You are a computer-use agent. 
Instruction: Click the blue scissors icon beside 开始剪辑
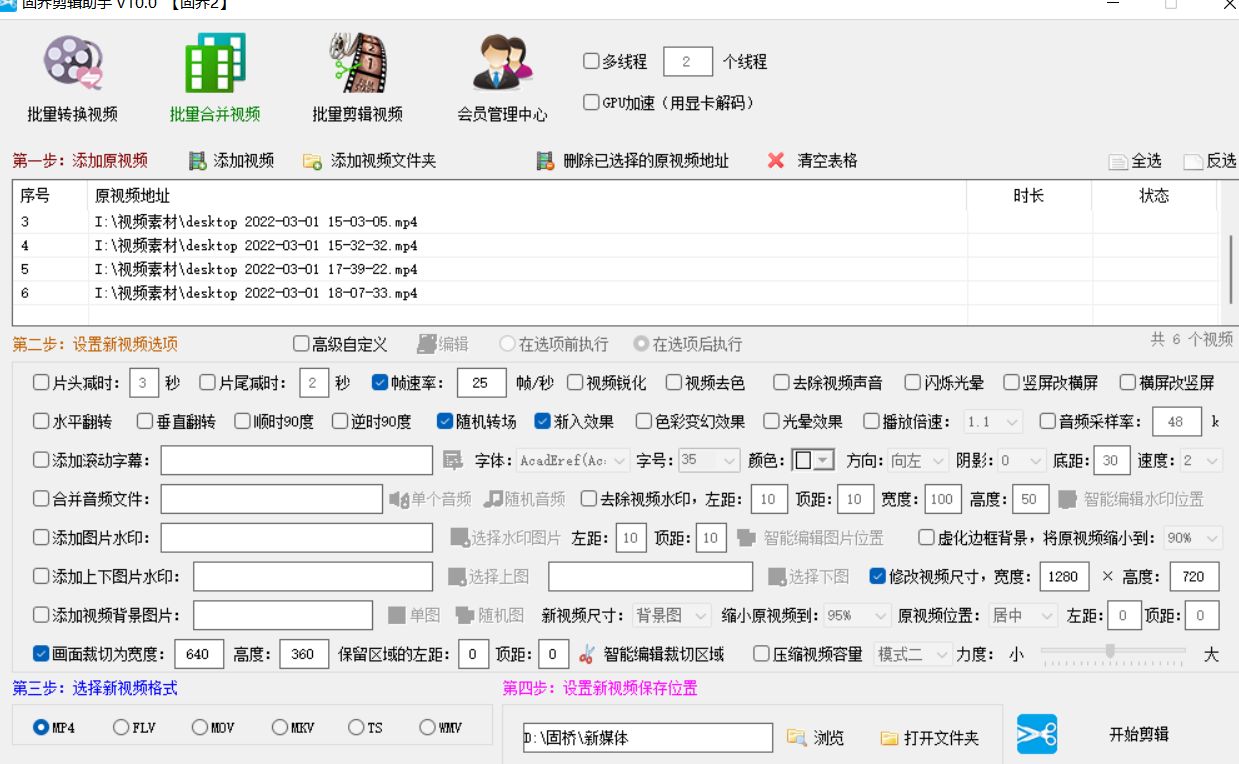click(x=1037, y=733)
